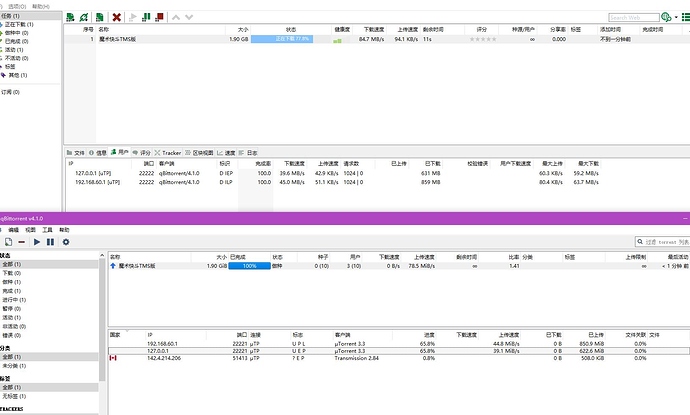This screenshot has width=690, height=415.
Task: Focus the Search Web input field
Action: pyautogui.click(x=634, y=17)
